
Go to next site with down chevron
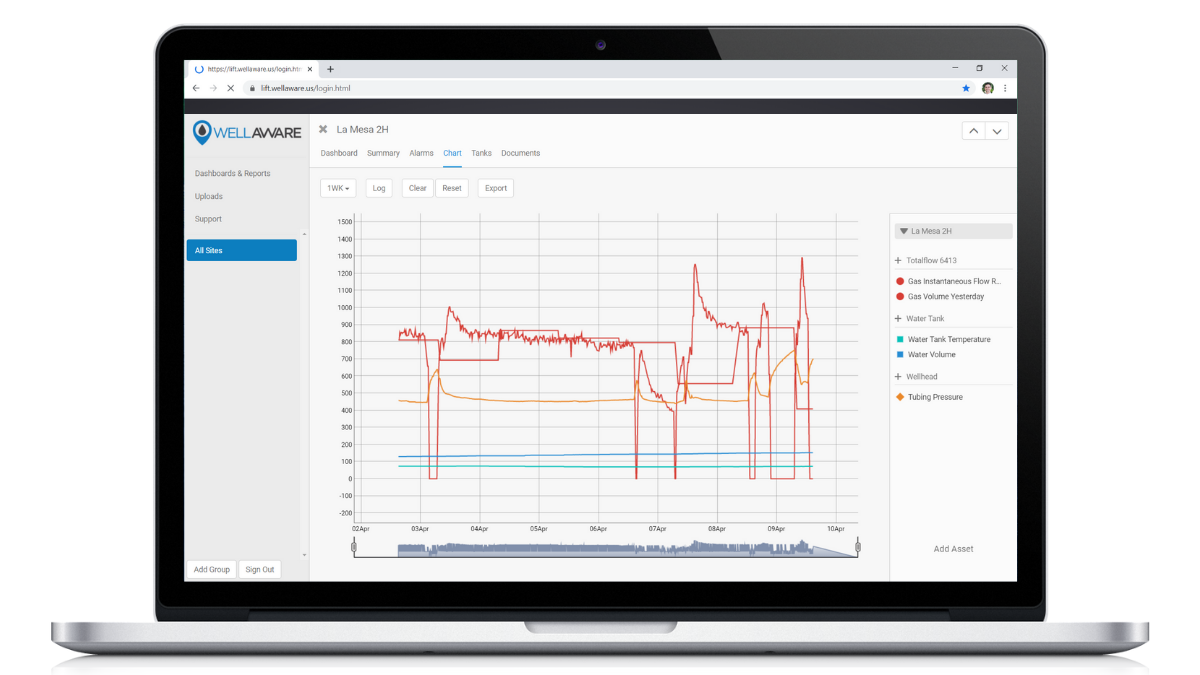[x=996, y=131]
